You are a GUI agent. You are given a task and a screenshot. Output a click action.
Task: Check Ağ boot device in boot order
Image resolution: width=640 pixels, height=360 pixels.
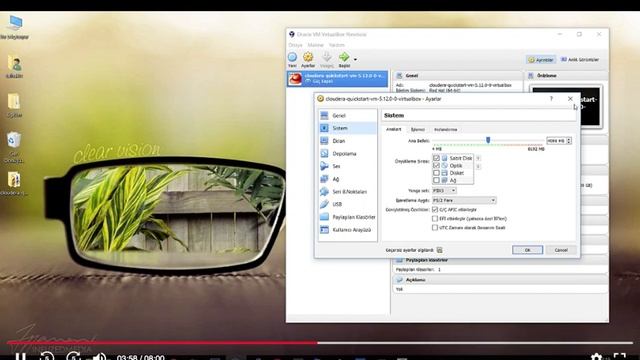(436, 180)
